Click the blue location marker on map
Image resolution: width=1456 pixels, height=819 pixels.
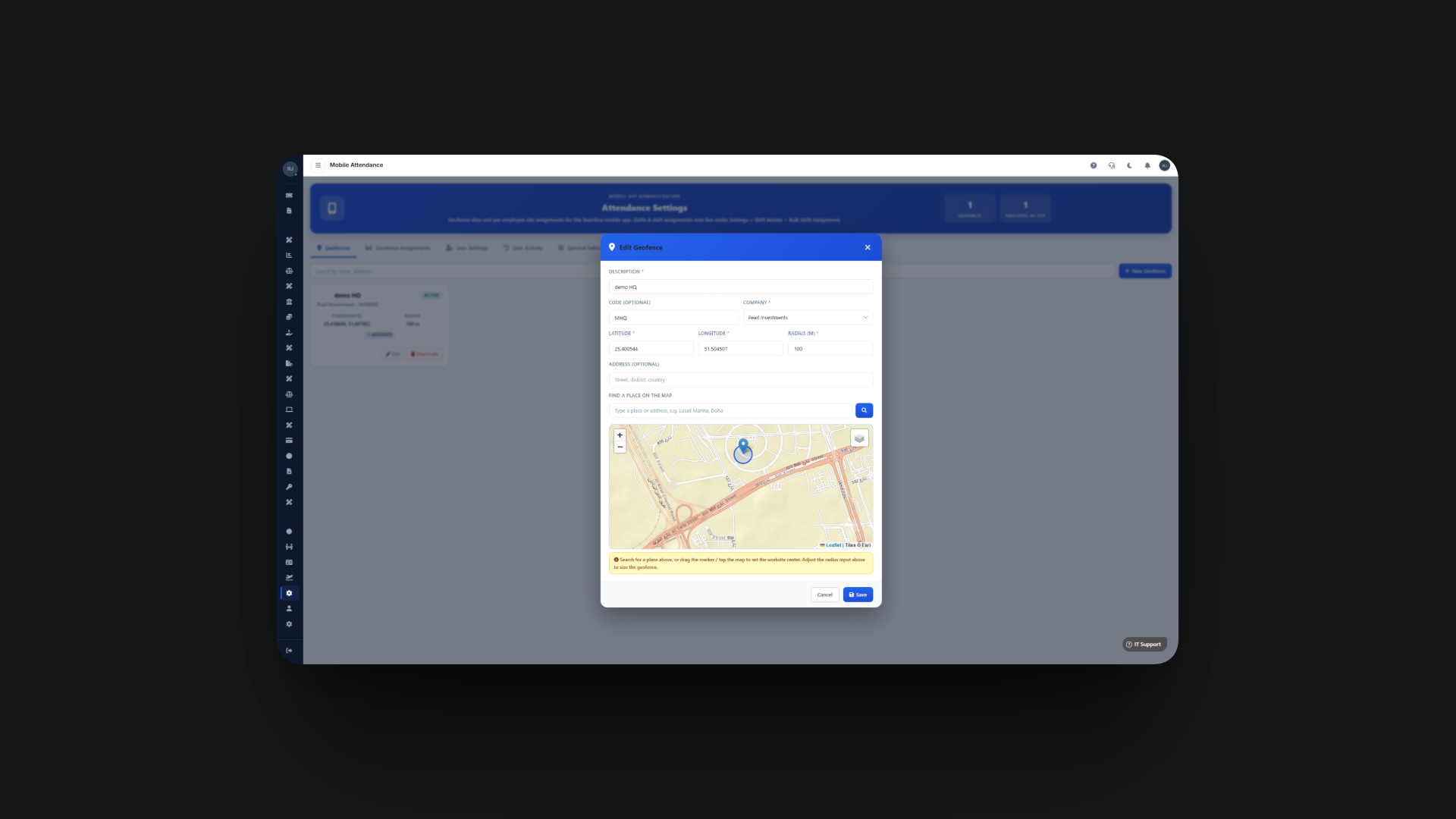coord(743,445)
